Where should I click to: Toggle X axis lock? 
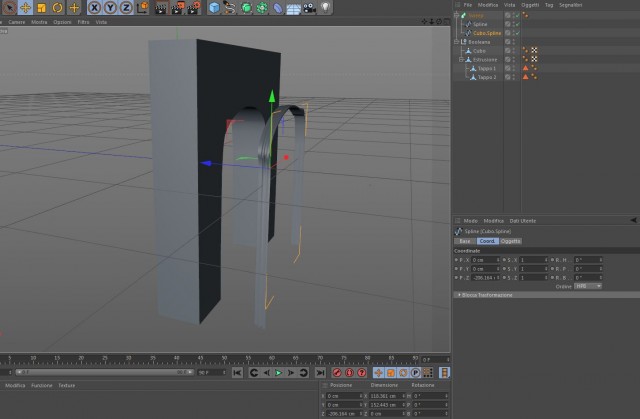click(x=94, y=7)
